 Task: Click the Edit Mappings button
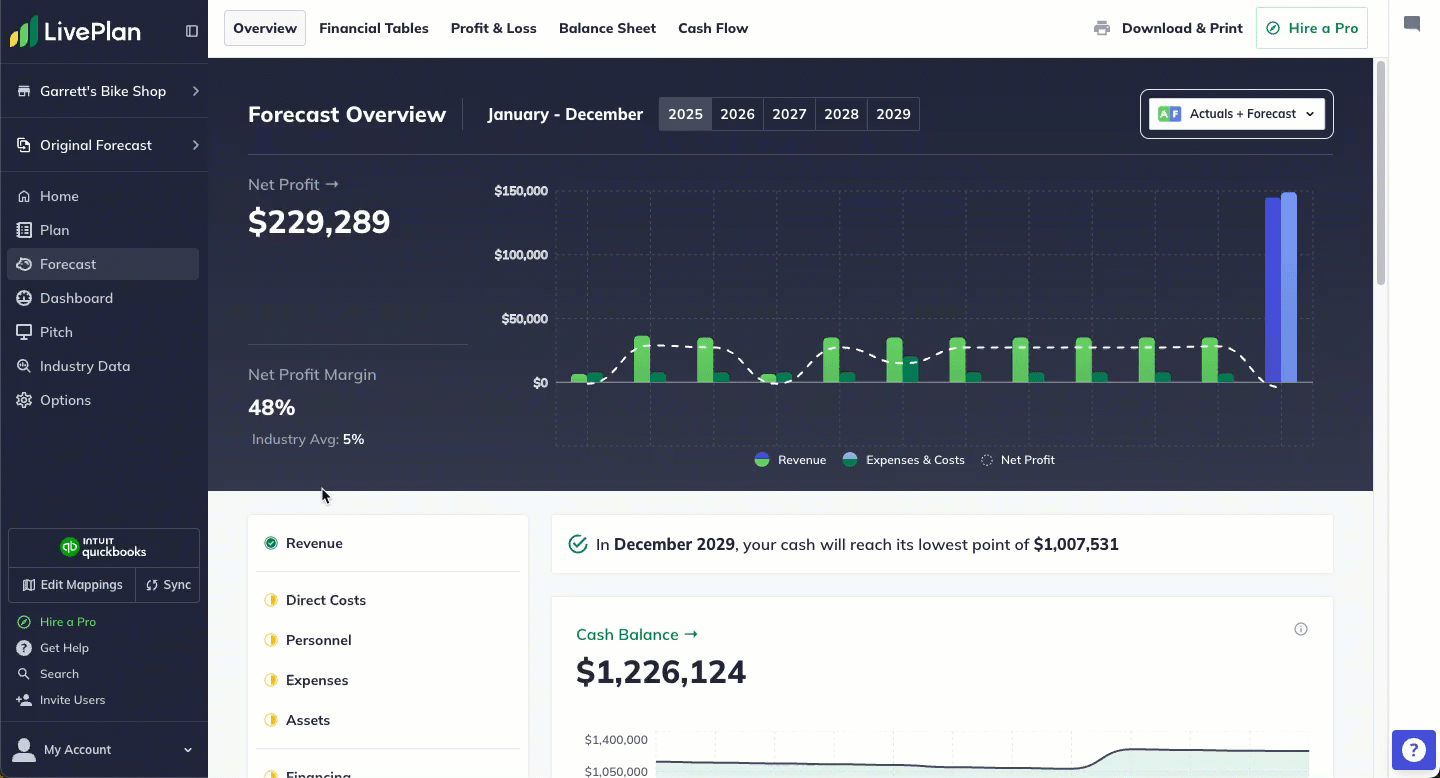click(x=72, y=585)
